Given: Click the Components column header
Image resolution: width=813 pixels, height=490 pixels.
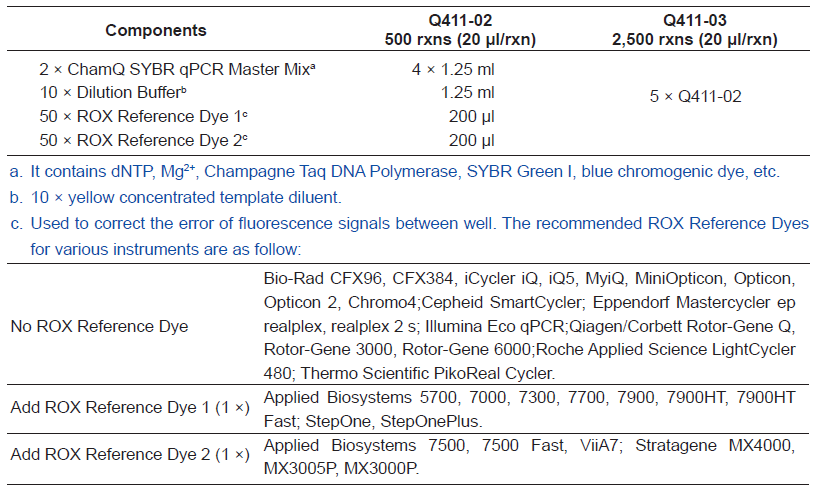Looking at the screenshot, I should pos(156,30).
